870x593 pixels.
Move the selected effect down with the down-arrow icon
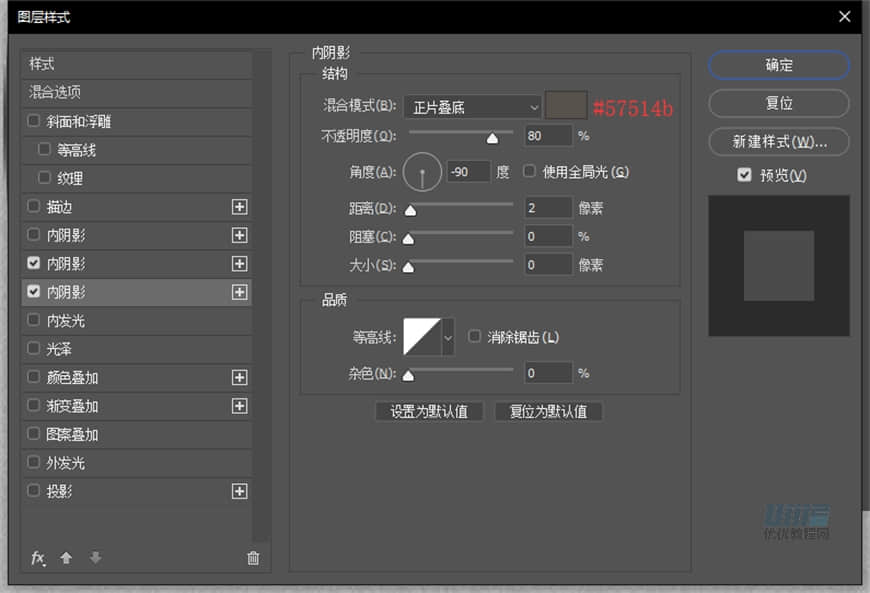[94, 558]
